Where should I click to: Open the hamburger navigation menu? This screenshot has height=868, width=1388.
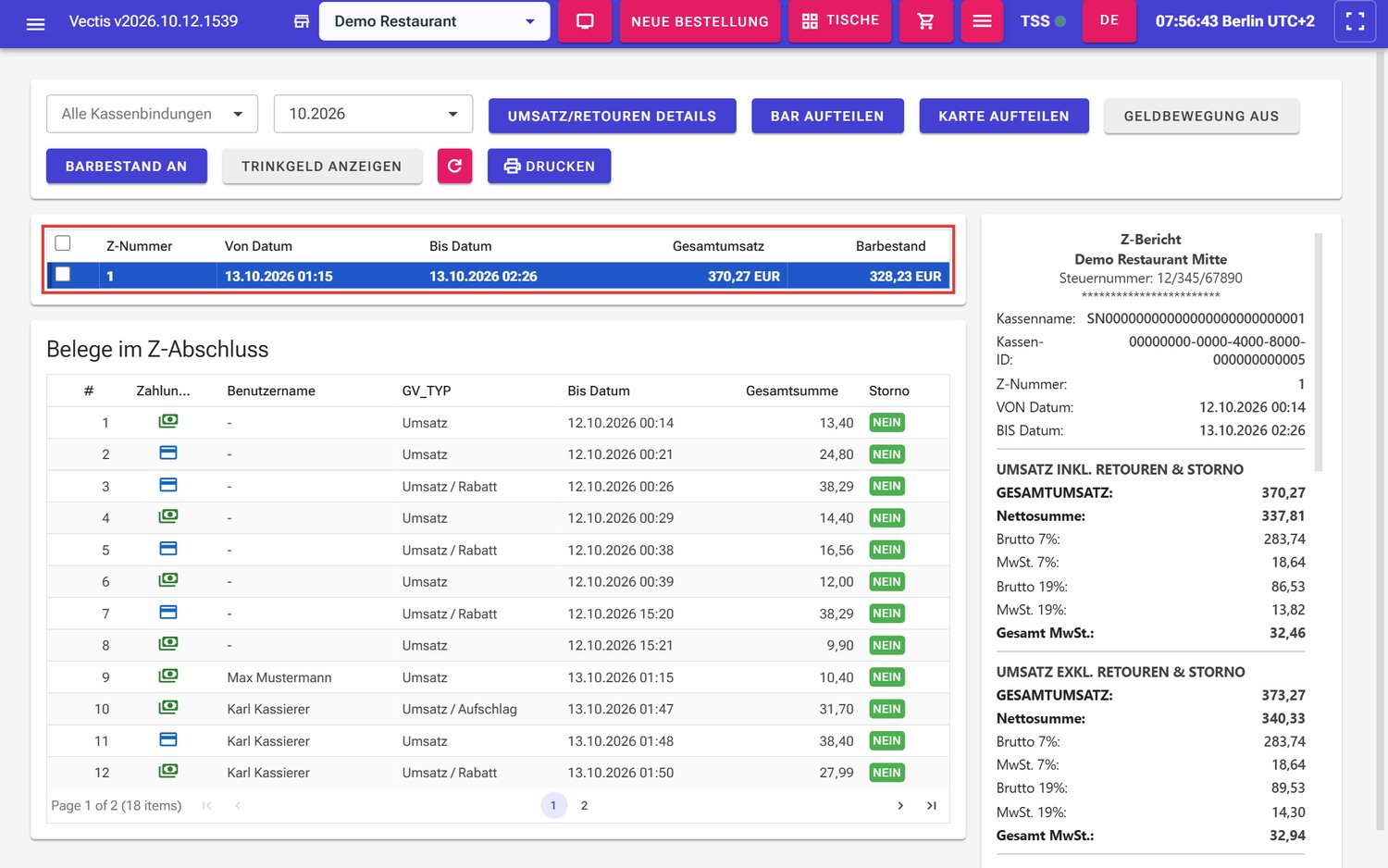tap(36, 22)
